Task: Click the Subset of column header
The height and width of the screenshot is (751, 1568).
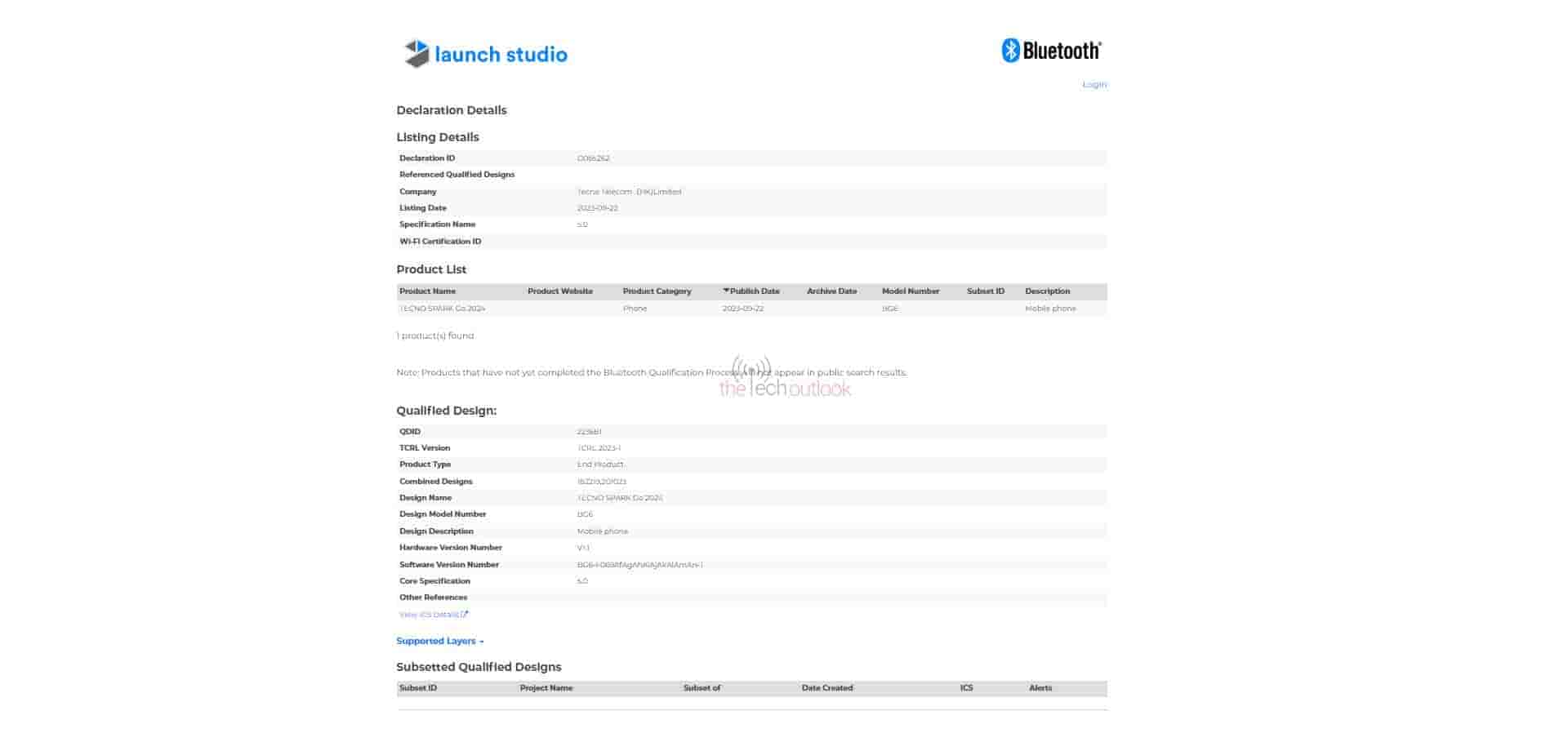Action: (x=702, y=688)
